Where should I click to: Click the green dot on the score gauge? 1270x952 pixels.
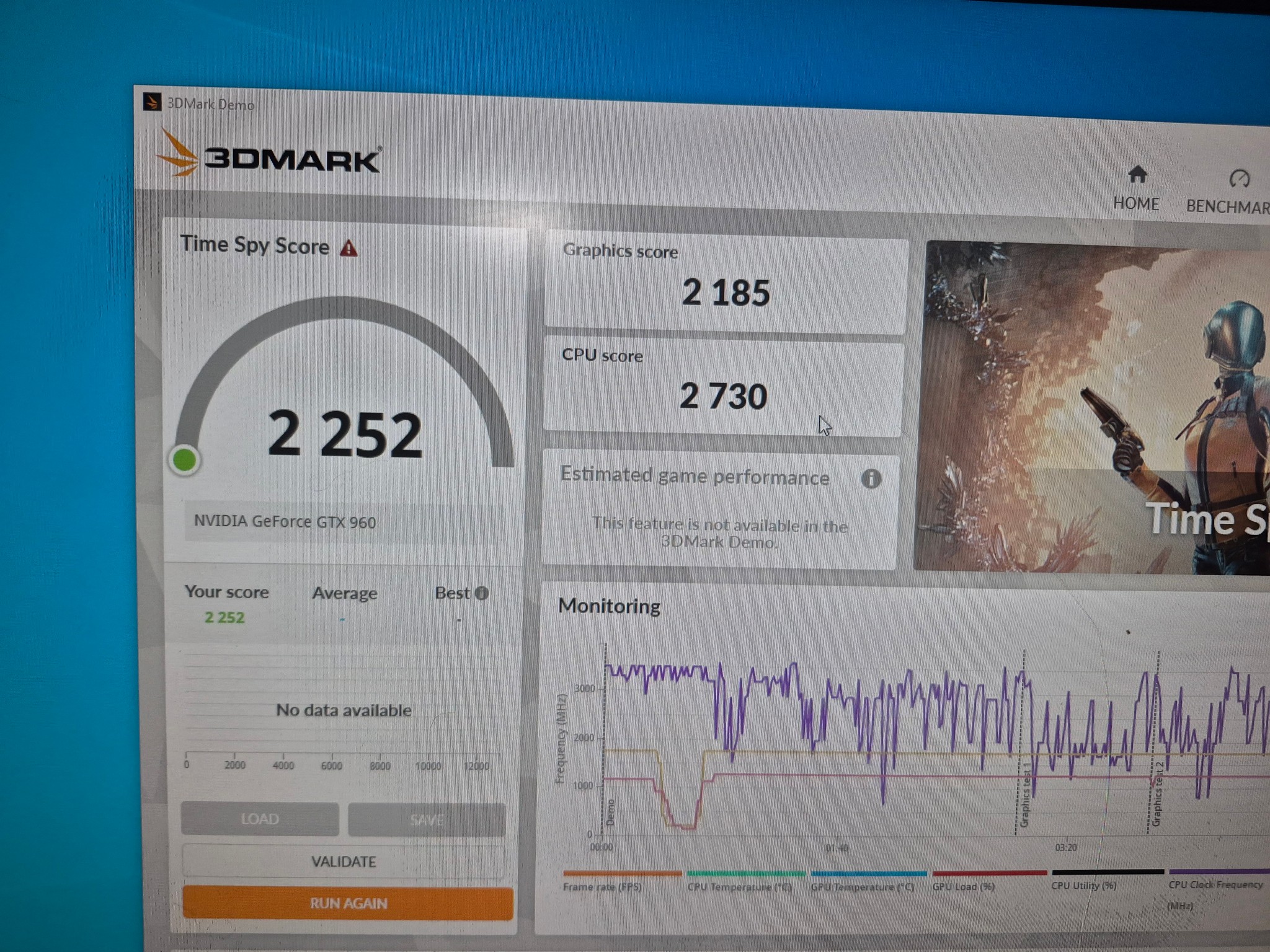(184, 461)
